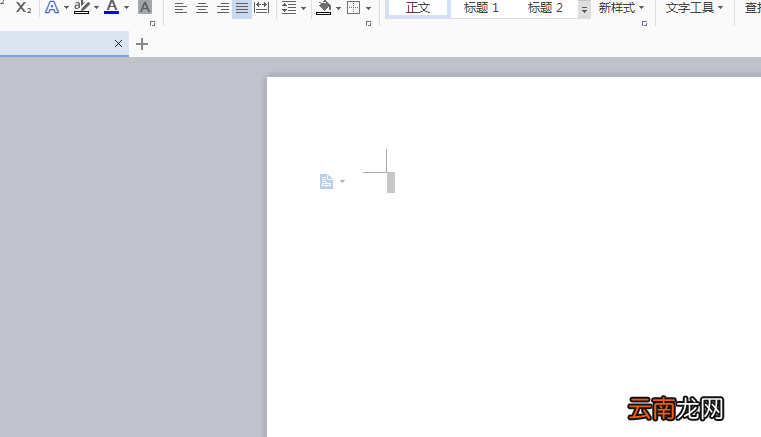761x437 pixels.
Task: Expand the highlight color dropdown arrow
Action: pos(96,8)
